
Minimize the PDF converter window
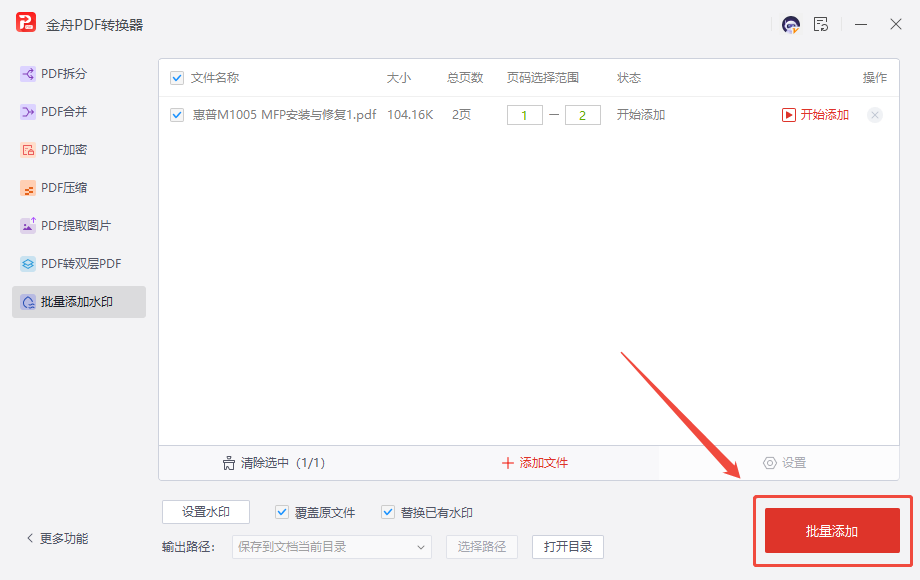861,25
